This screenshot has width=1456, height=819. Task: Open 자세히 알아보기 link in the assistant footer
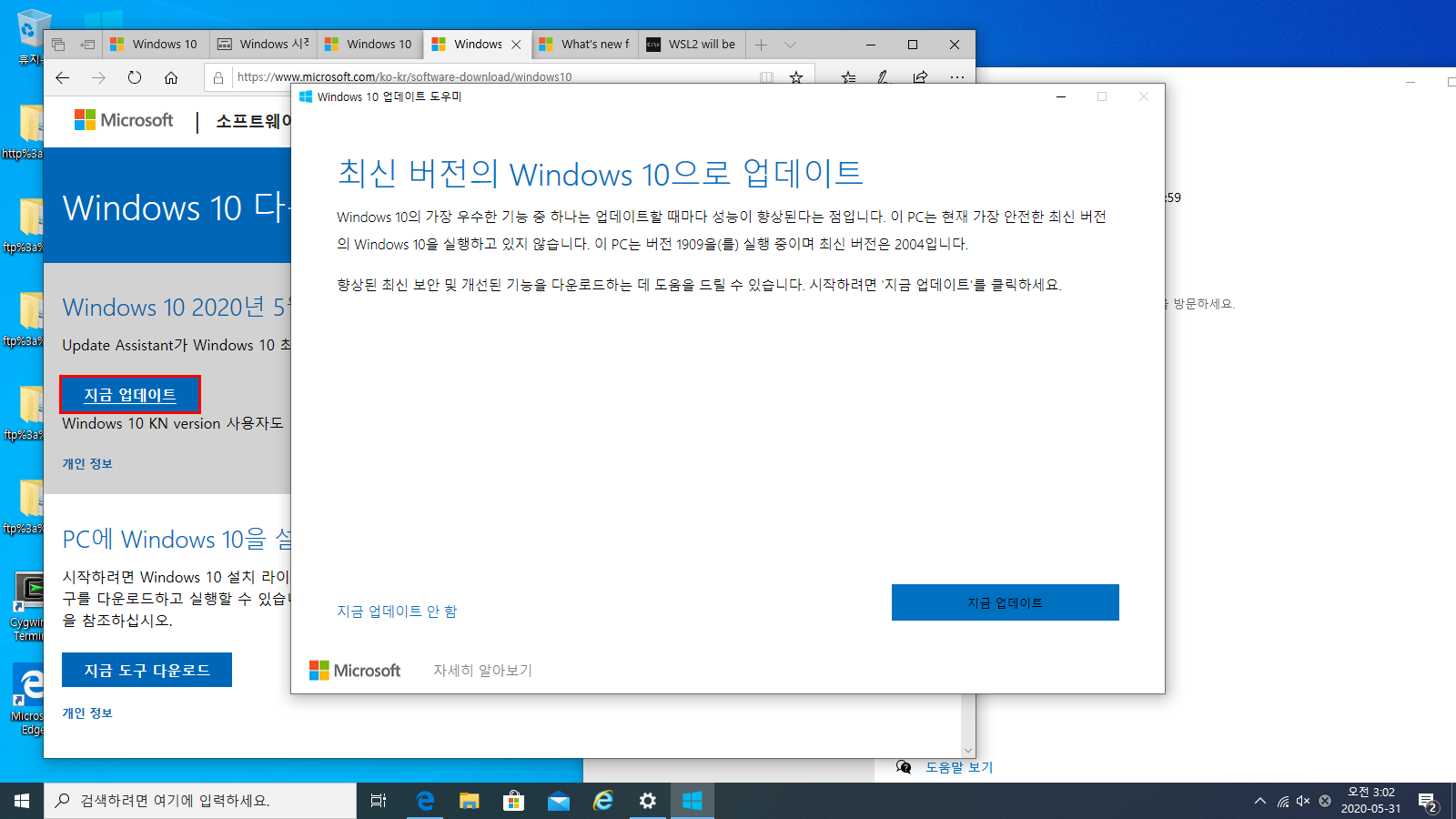(x=482, y=671)
